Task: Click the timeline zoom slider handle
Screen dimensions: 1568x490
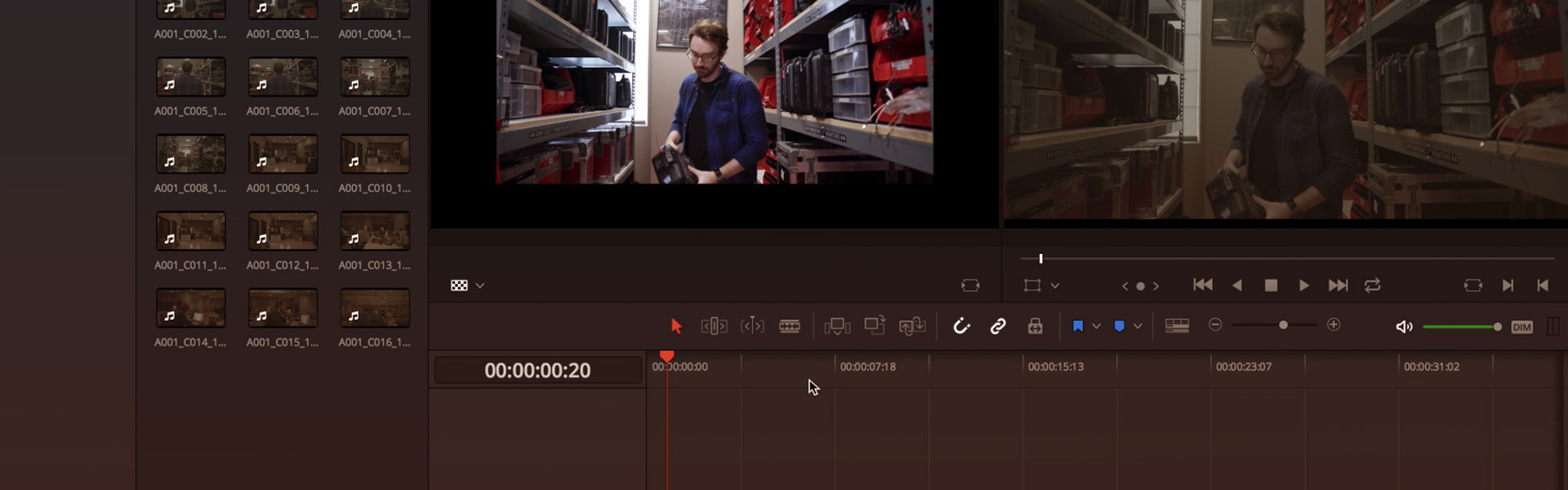Action: pos(1283,325)
